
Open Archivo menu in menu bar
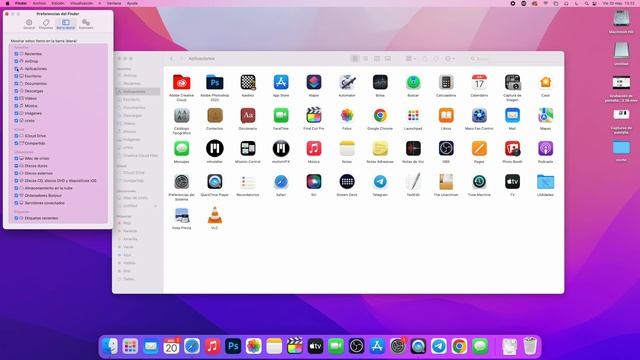point(39,3)
